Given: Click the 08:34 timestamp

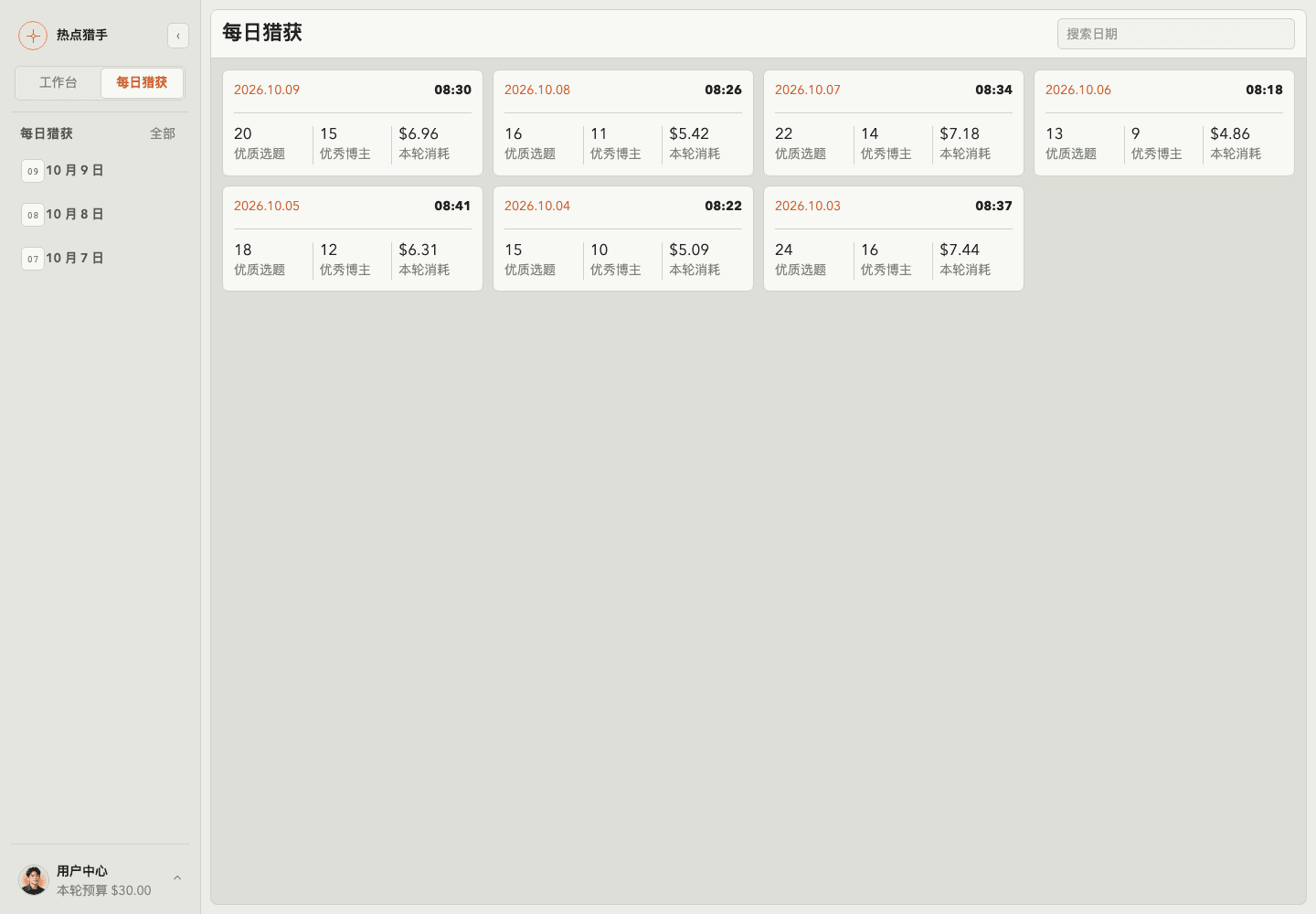Looking at the screenshot, I should [993, 90].
